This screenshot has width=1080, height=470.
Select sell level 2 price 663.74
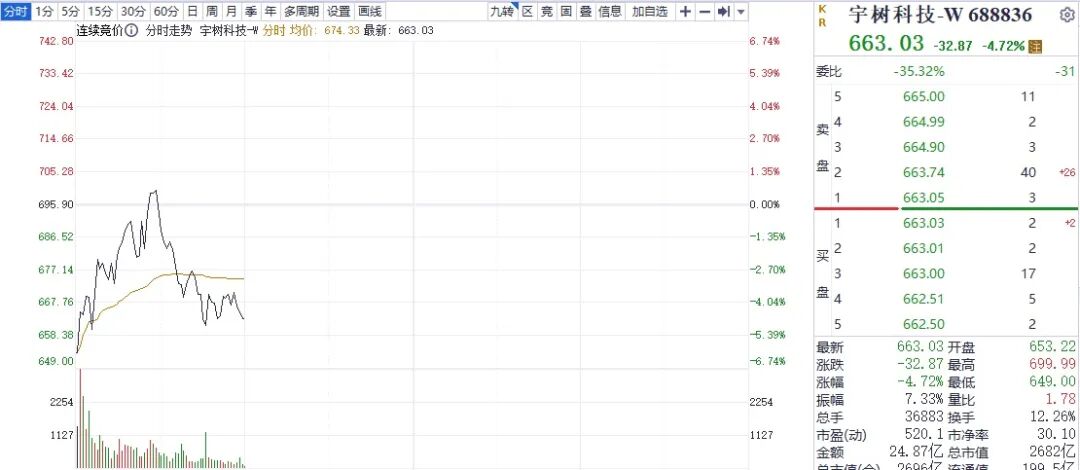(924, 172)
